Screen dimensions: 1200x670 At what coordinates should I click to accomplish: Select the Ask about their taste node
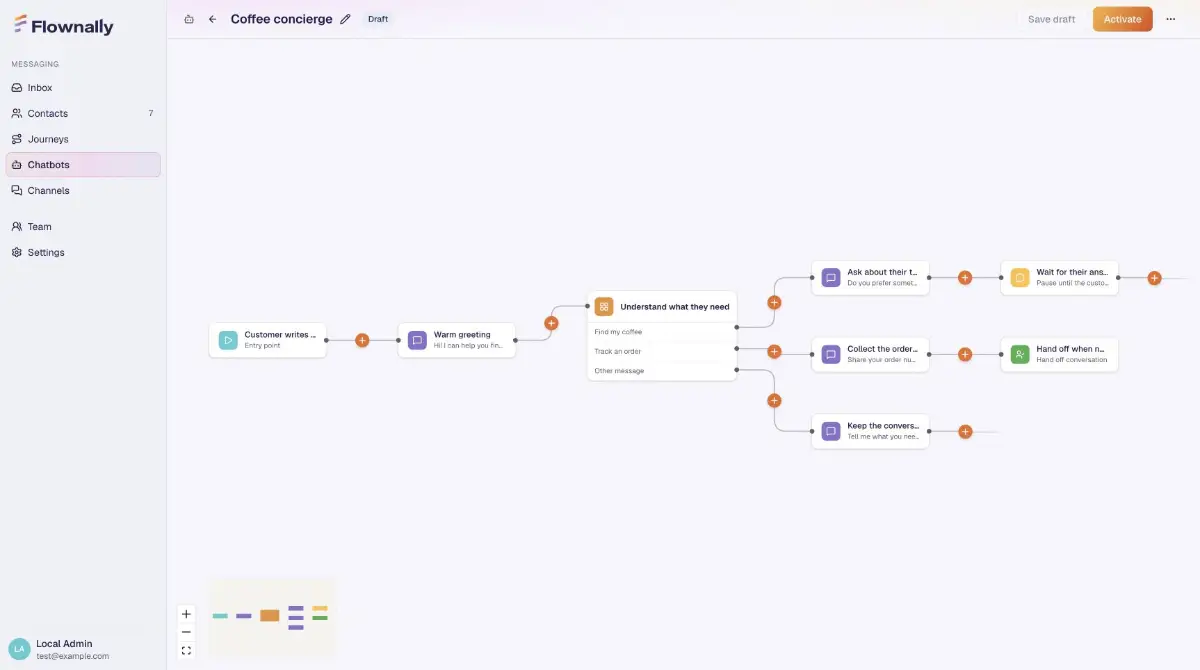(870, 278)
